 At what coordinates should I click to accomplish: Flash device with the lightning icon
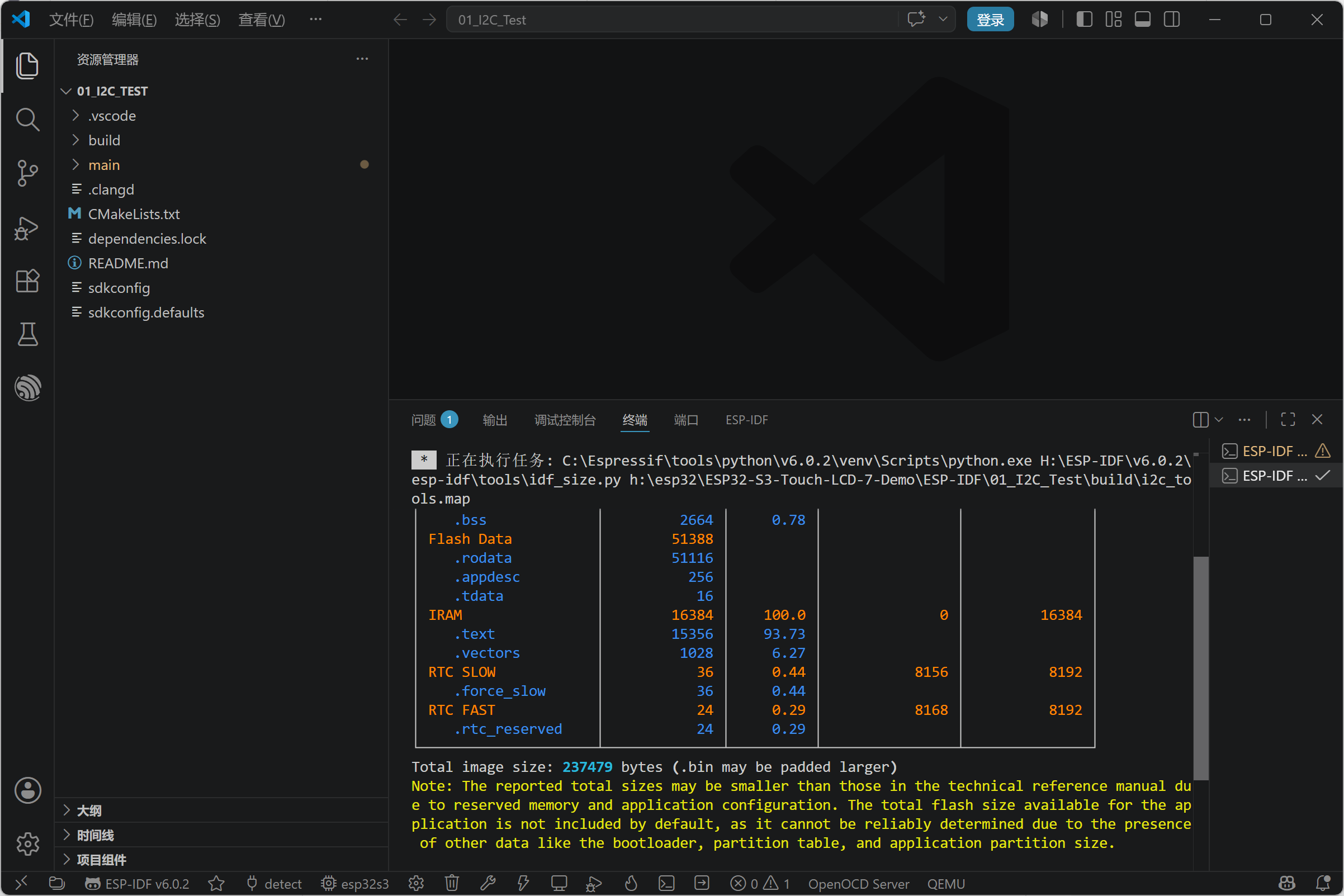tap(523, 884)
